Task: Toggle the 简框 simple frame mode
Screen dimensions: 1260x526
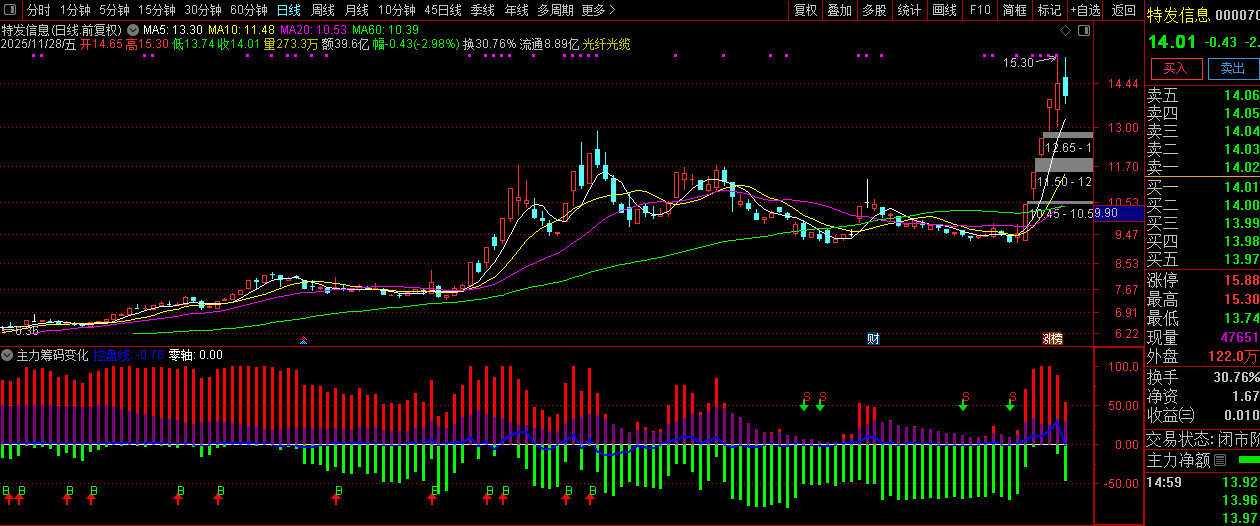Action: tap(1014, 10)
